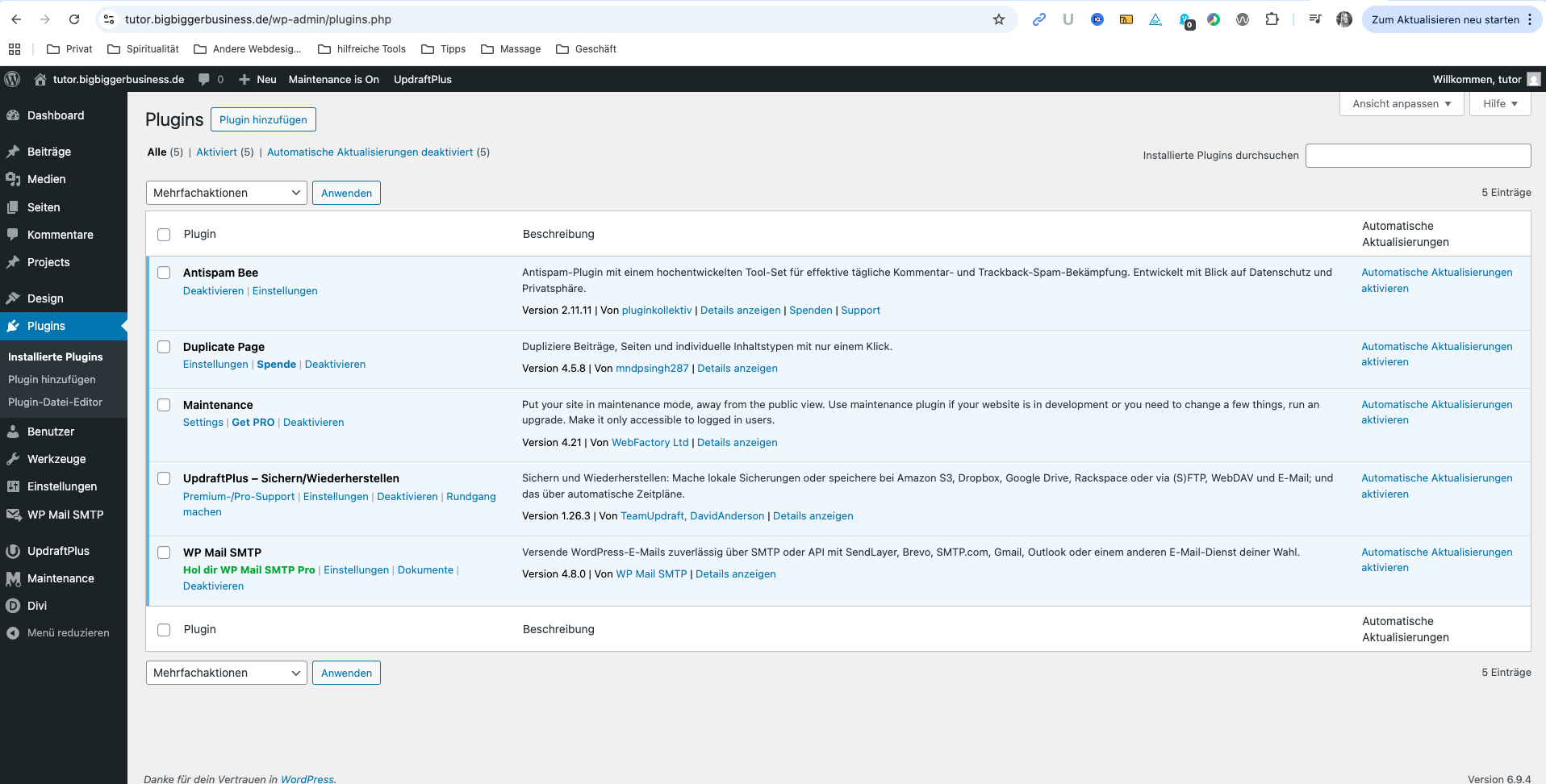Check the Maintenance plugin checkbox
The width and height of the screenshot is (1546, 784).
tap(164, 405)
